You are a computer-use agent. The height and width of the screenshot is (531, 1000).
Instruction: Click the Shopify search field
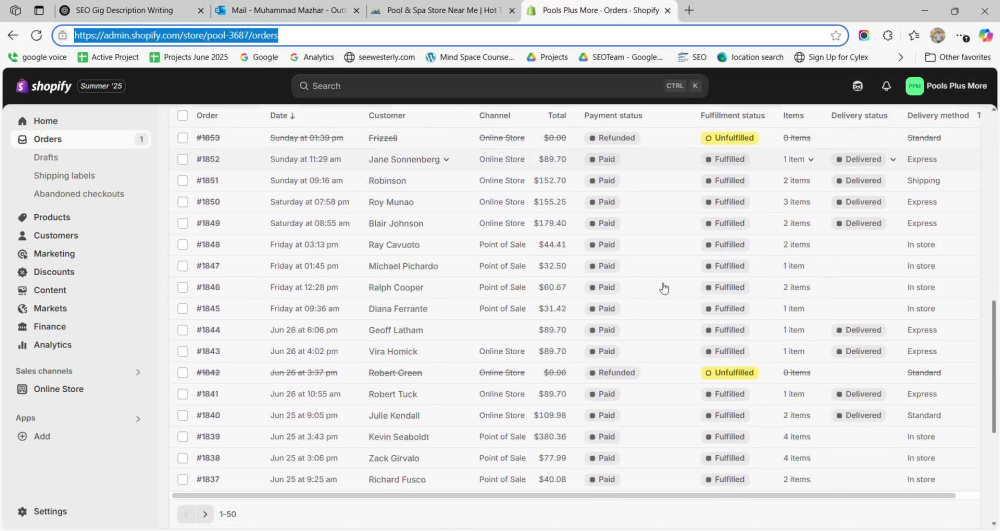499,86
